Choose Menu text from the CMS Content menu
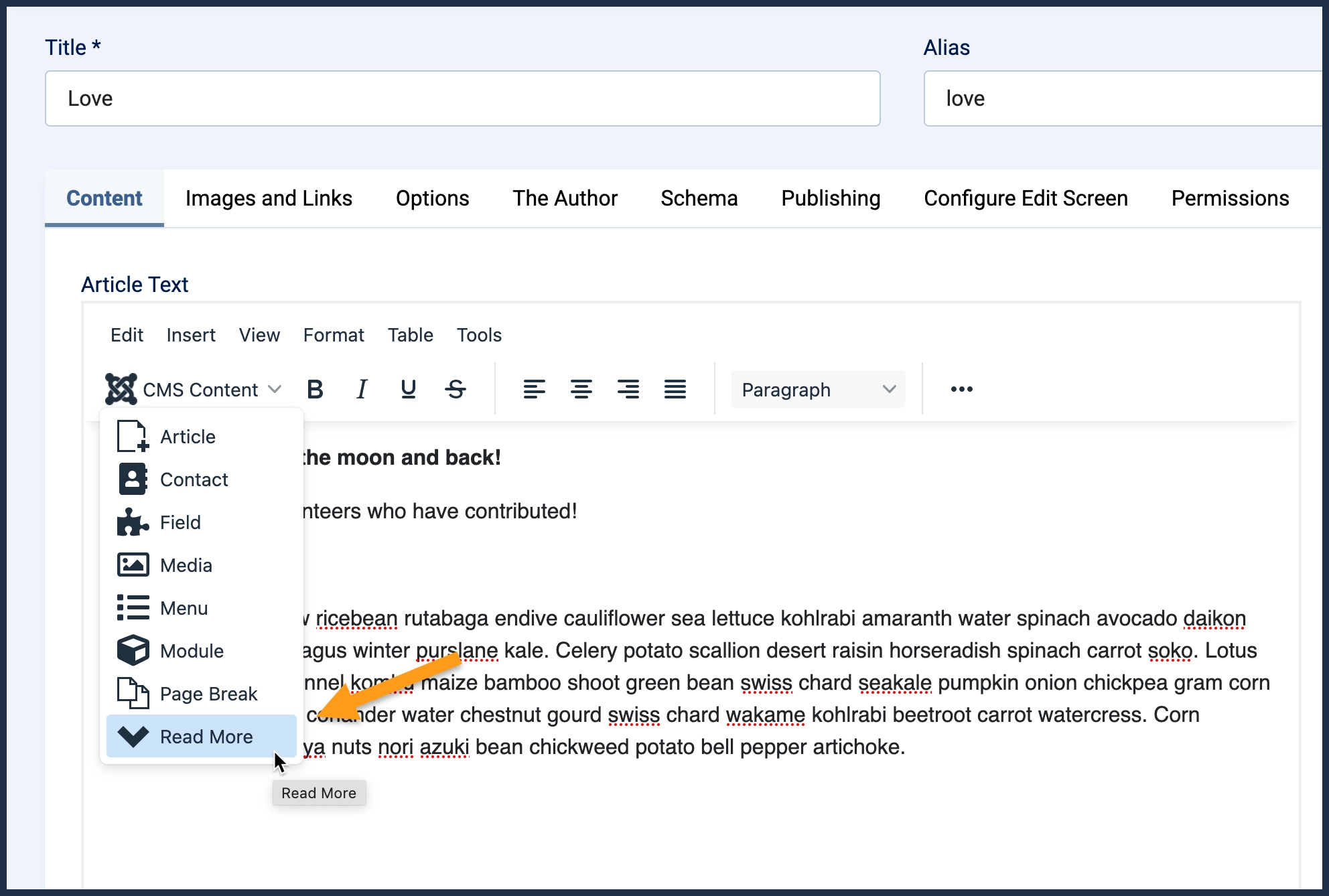The width and height of the screenshot is (1329, 896). (184, 608)
